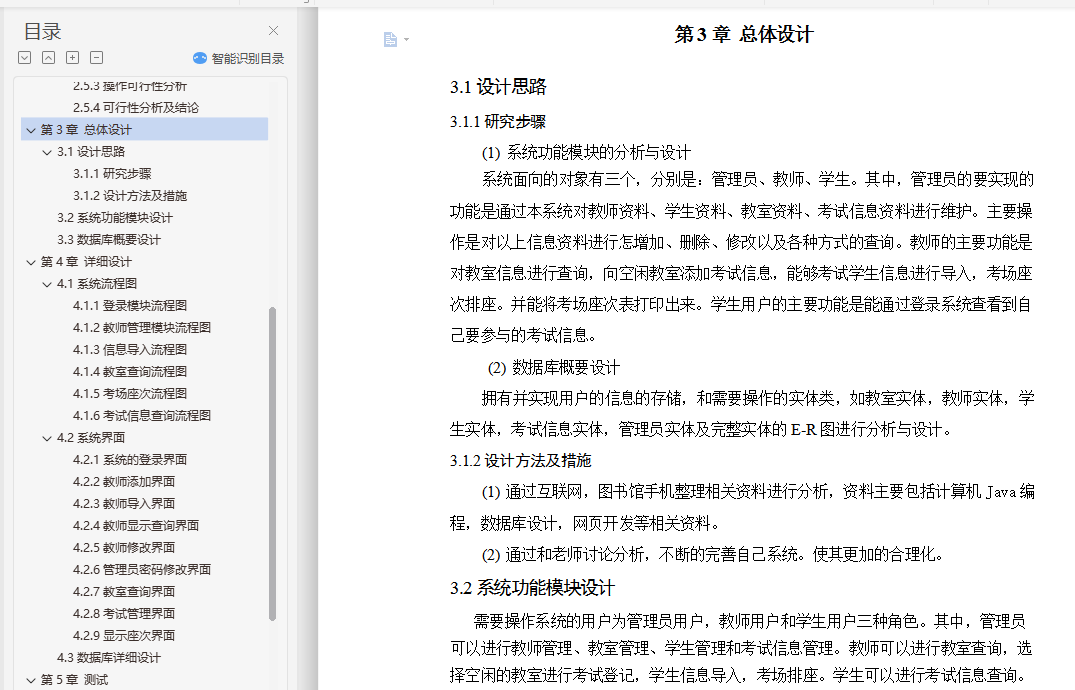The width and height of the screenshot is (1075, 690).
Task: Collapse the 3.1 设计思路 outline node
Action: (x=47, y=152)
